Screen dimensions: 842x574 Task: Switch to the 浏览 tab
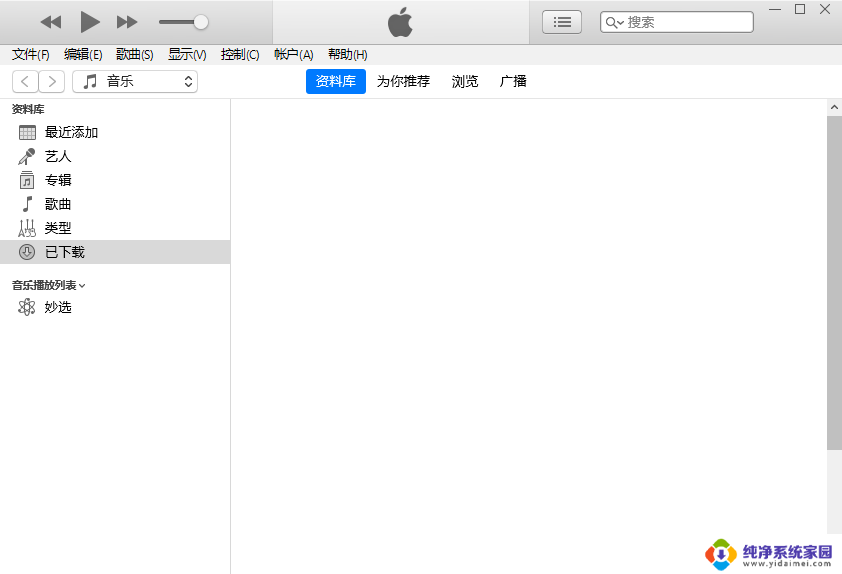[465, 81]
